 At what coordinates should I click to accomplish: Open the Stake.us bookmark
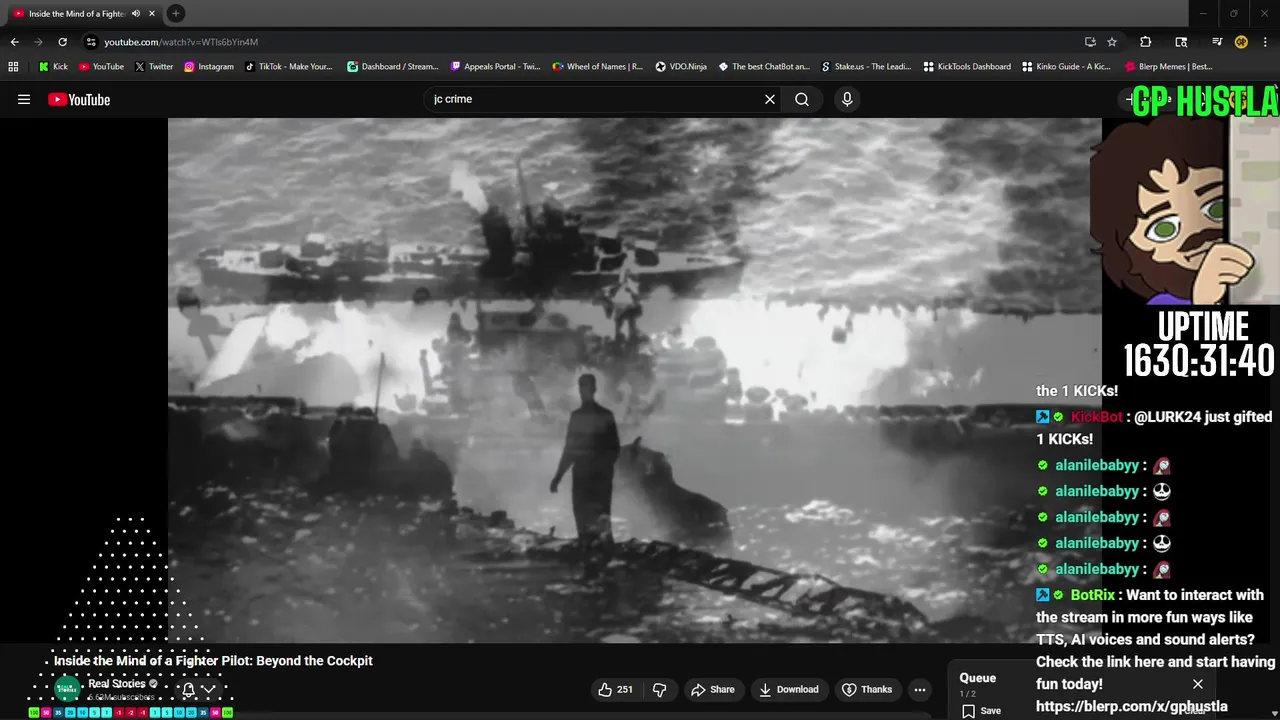tap(866, 67)
